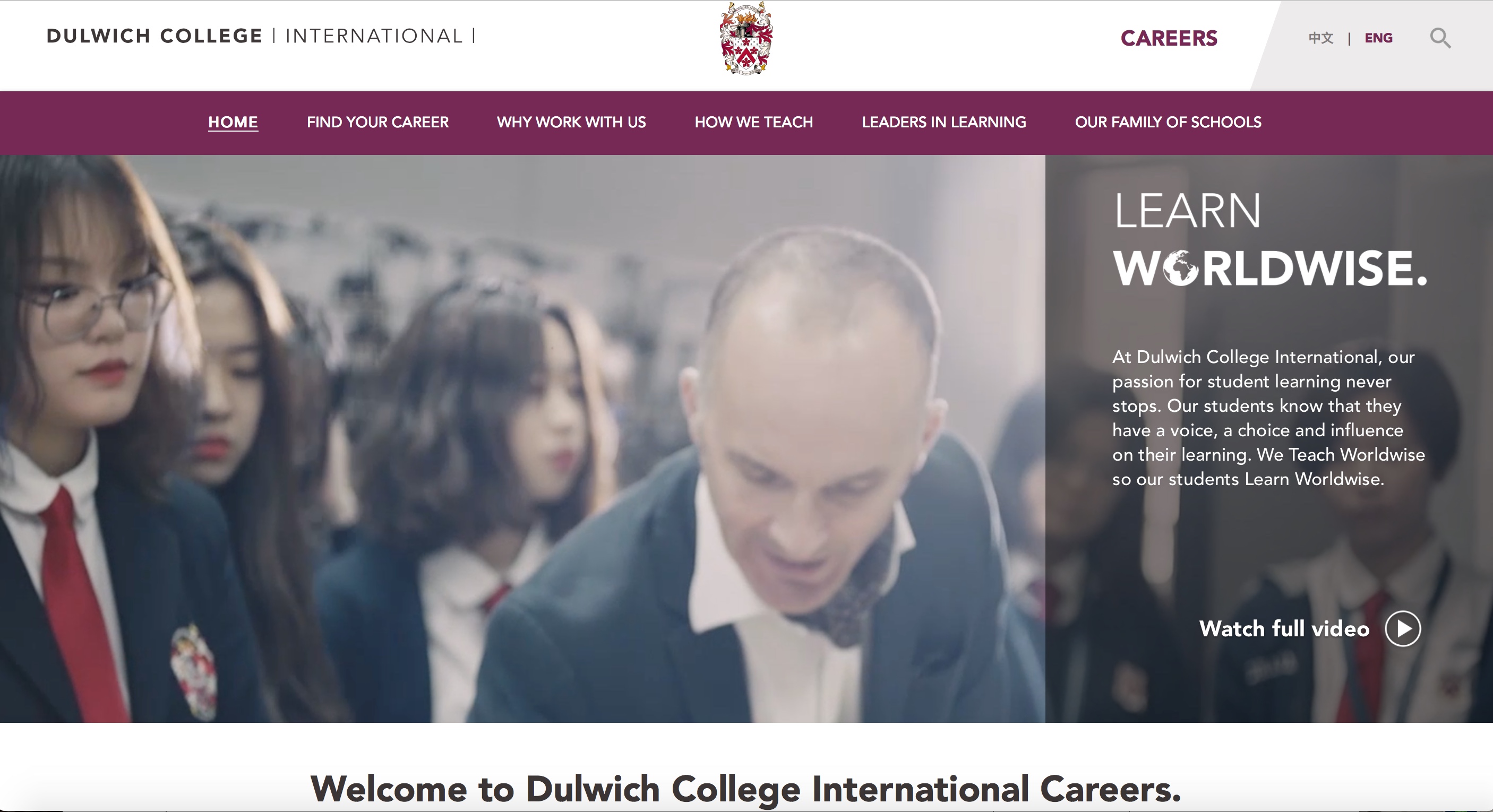Play the full video circle button
The height and width of the screenshot is (812, 1493).
tap(1403, 628)
